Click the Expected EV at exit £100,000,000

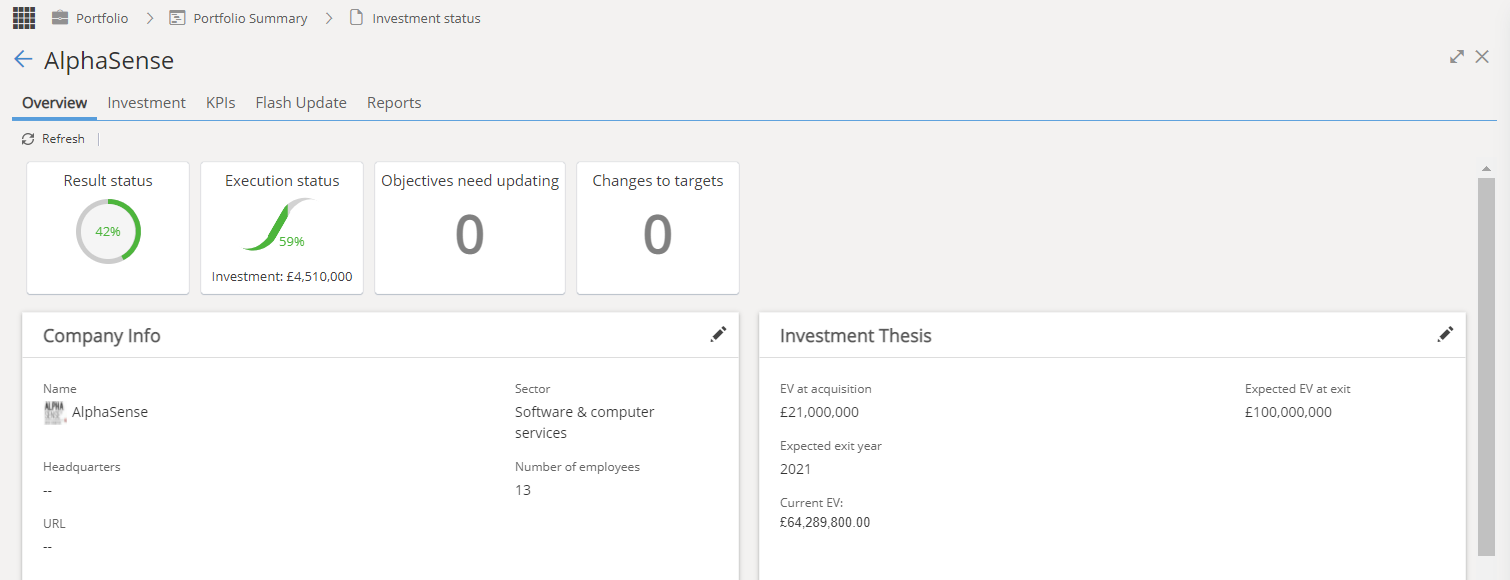(1288, 412)
